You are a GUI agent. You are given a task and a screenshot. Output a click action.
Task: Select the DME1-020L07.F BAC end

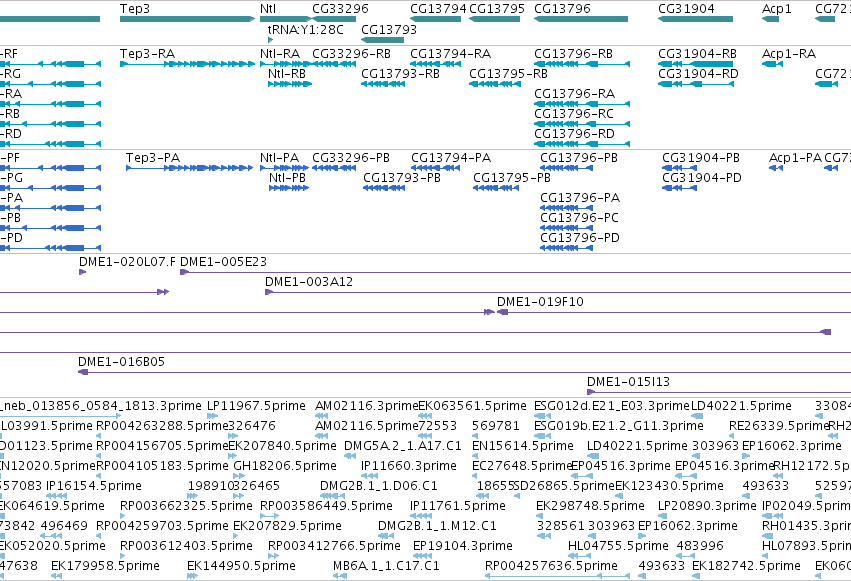click(82, 272)
